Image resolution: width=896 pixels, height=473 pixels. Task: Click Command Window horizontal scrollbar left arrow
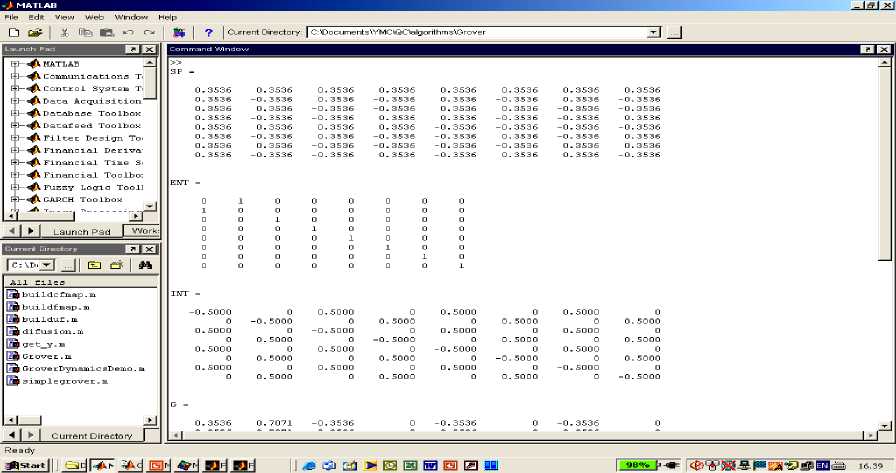177,435
